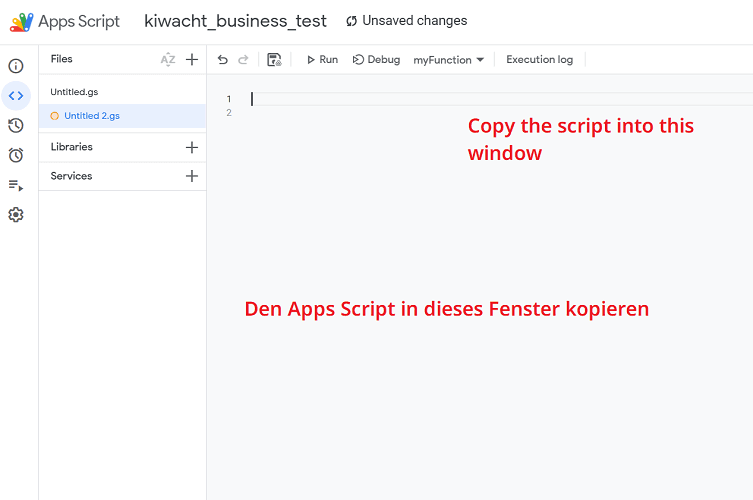The height and width of the screenshot is (500, 753).
Task: Add a new file with plus icon
Action: pos(192,60)
